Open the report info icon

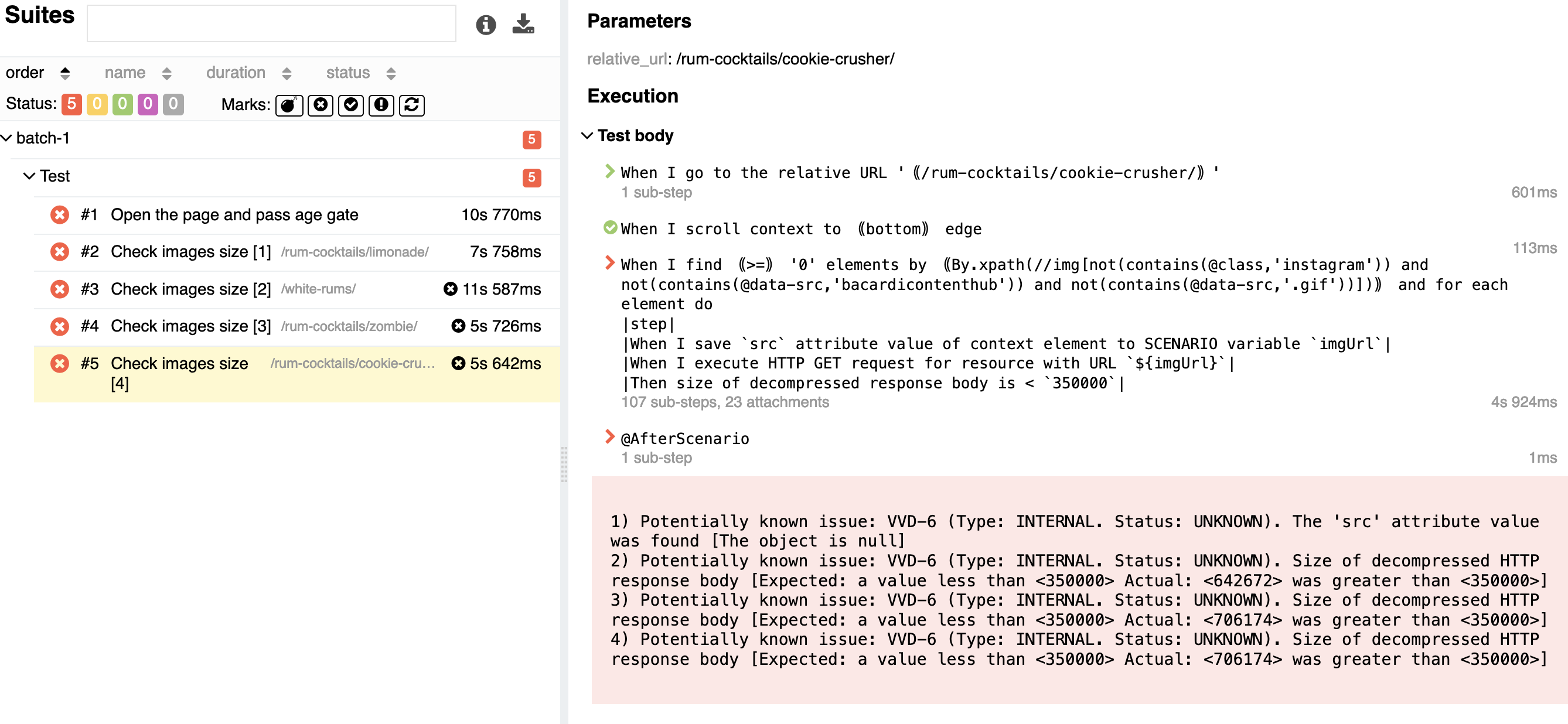(x=486, y=25)
